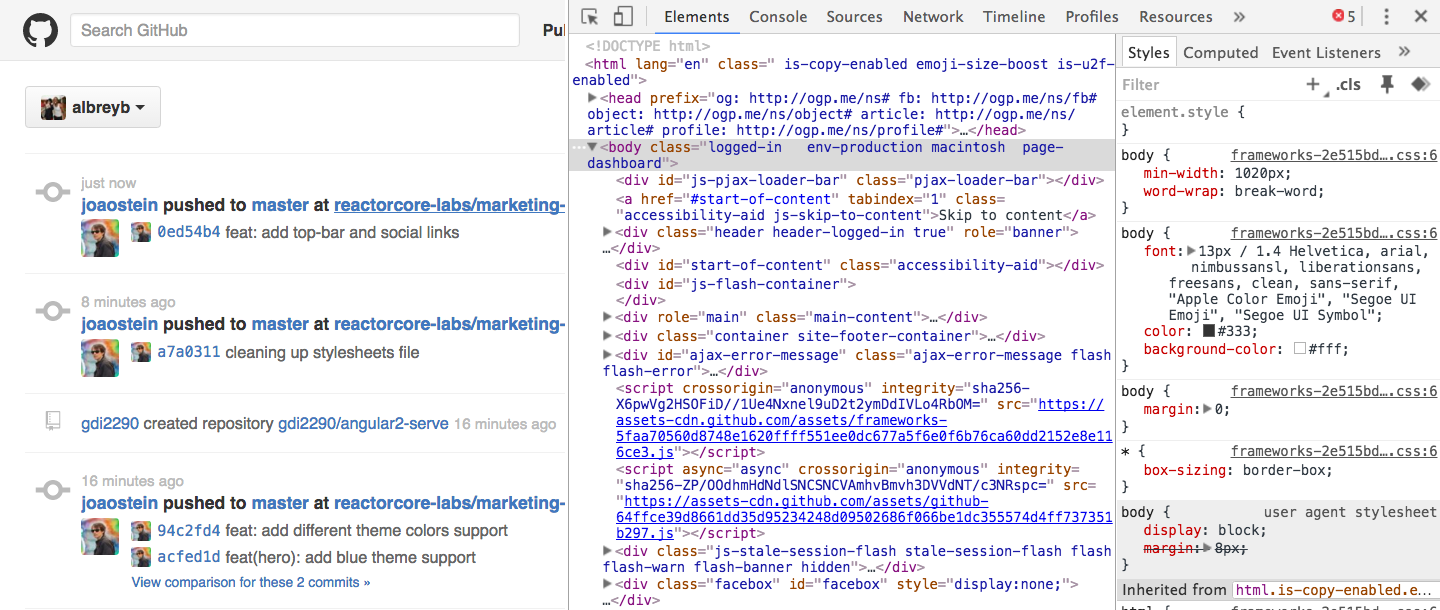Viewport: 1440px width, 610px height.
Task: Click the html.is-copy-enabled inherited selector
Action: click(1334, 590)
